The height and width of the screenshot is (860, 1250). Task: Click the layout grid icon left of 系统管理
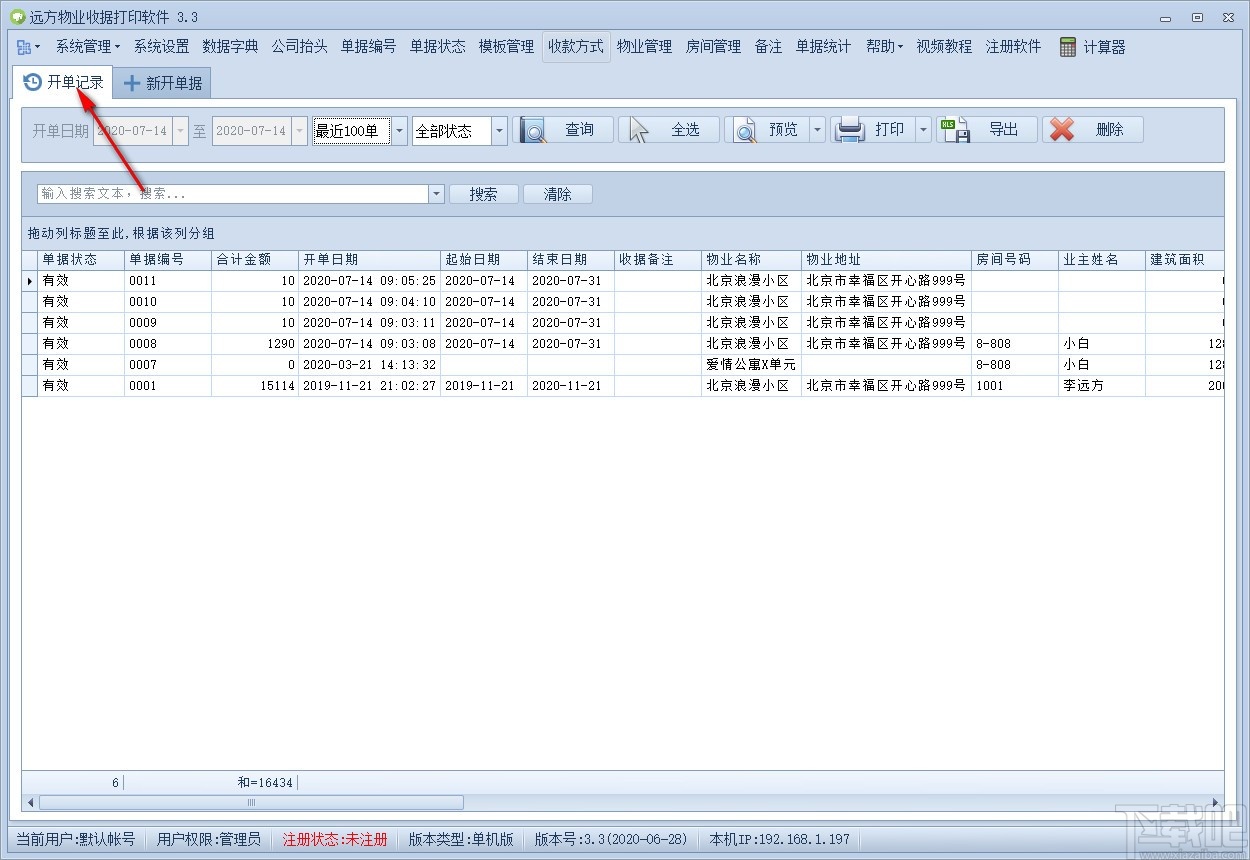click(x=24, y=46)
